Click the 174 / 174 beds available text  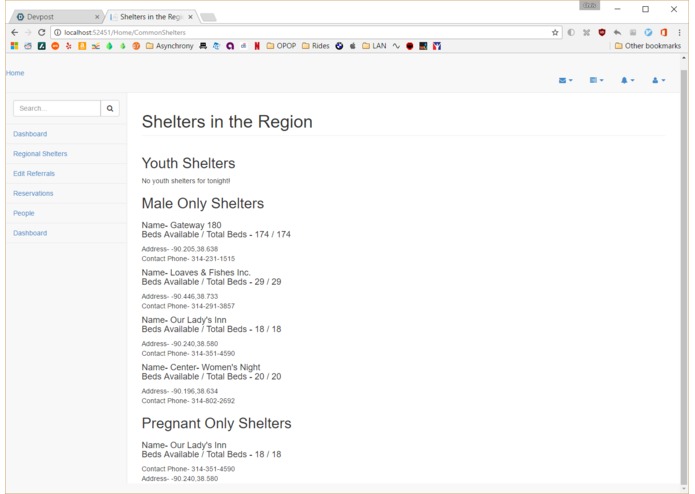click(273, 234)
